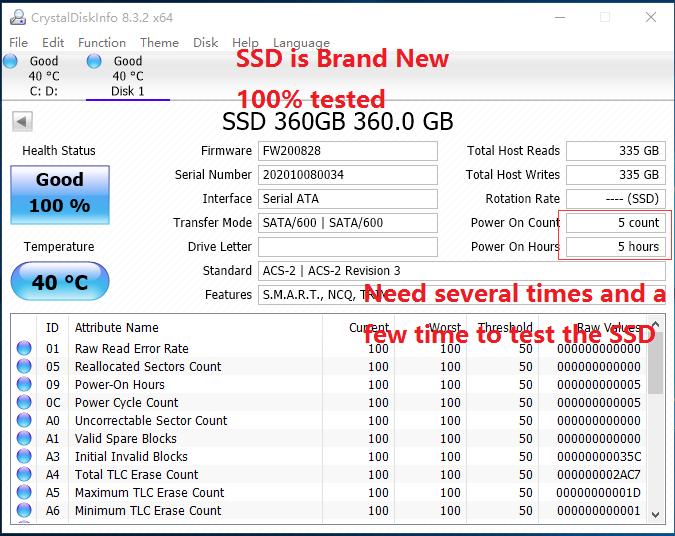Click the Rotation Rate value
Screen dimensions: 675x536
coord(616,199)
